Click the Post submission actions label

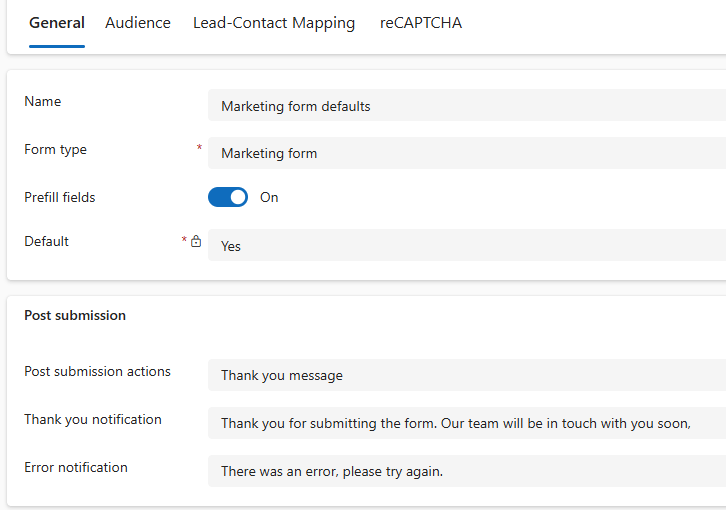click(97, 372)
